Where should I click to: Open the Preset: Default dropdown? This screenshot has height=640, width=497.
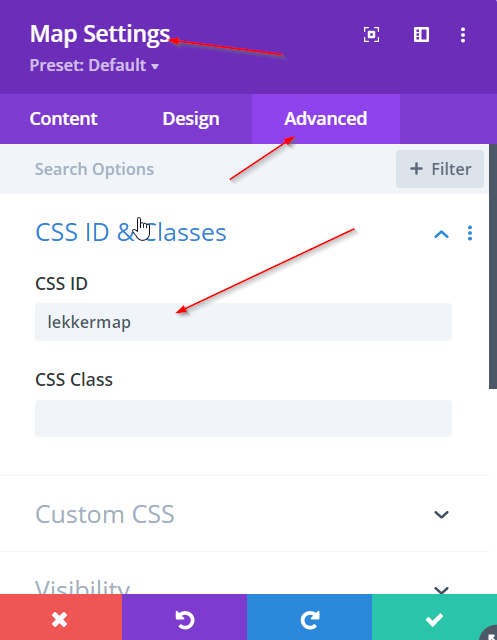pos(94,65)
